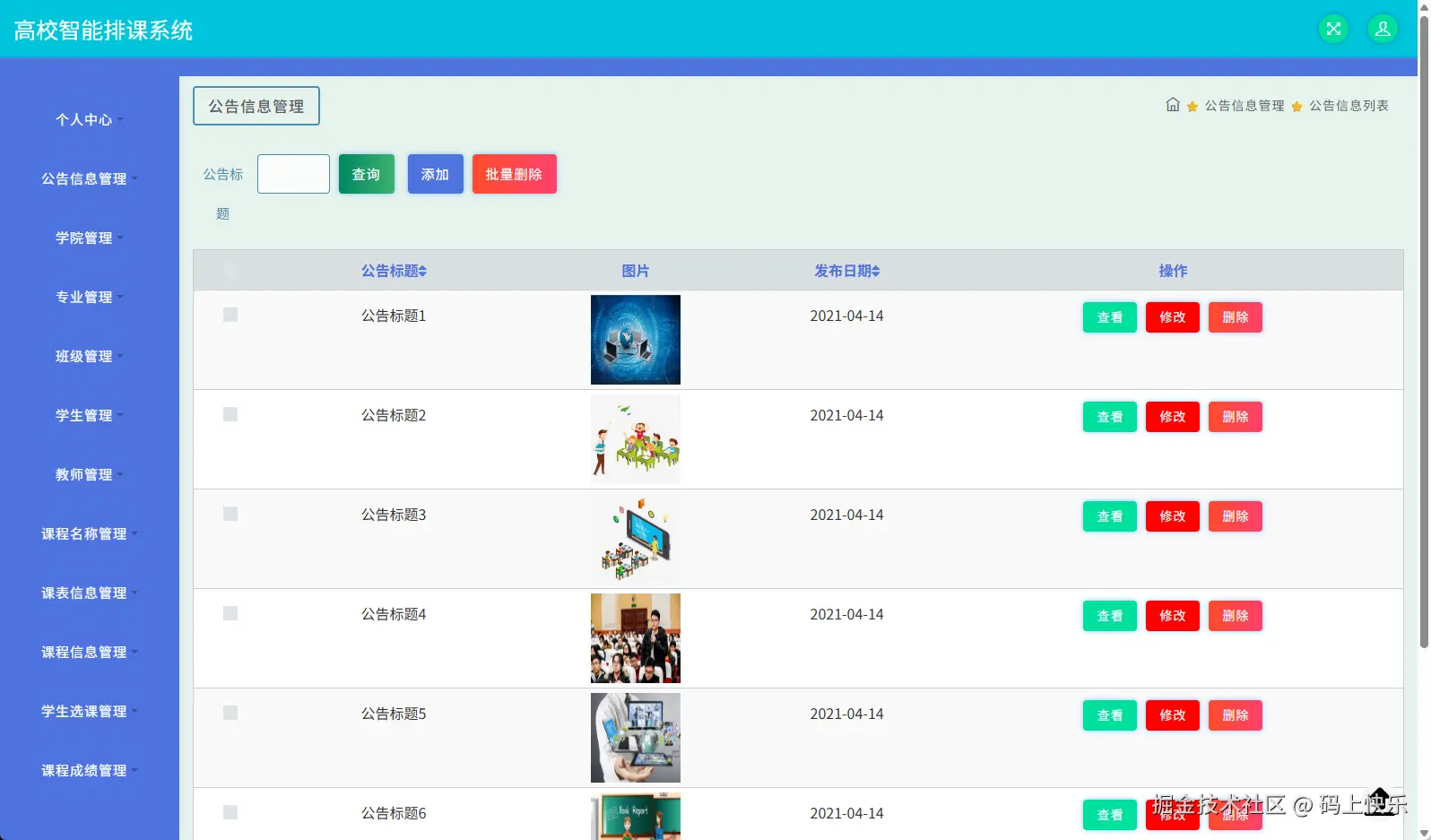The image size is (1431, 840).
Task: Check the checkbox for 公告标题3 row
Action: (x=230, y=514)
